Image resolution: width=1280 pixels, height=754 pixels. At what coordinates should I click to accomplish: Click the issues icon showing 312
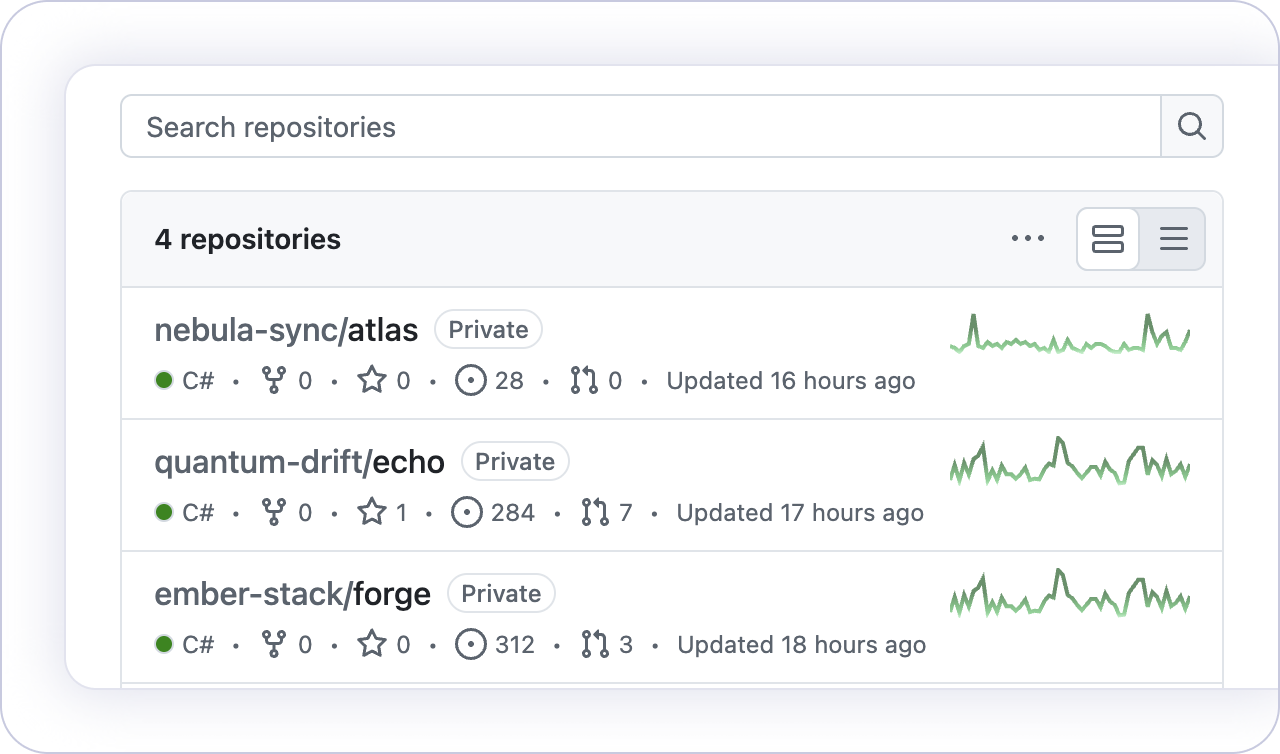(x=470, y=644)
